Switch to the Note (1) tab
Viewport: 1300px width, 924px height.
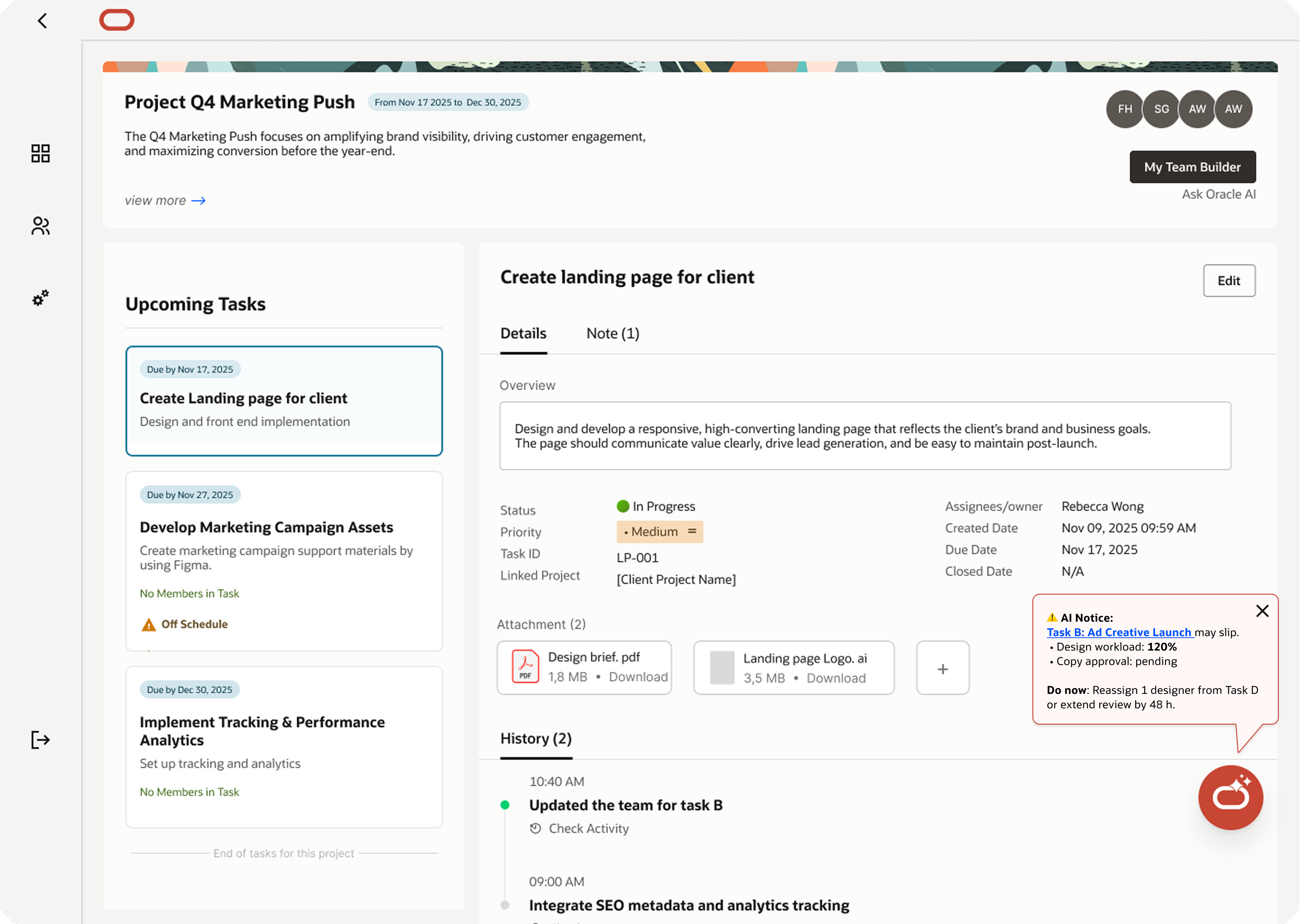[612, 333]
